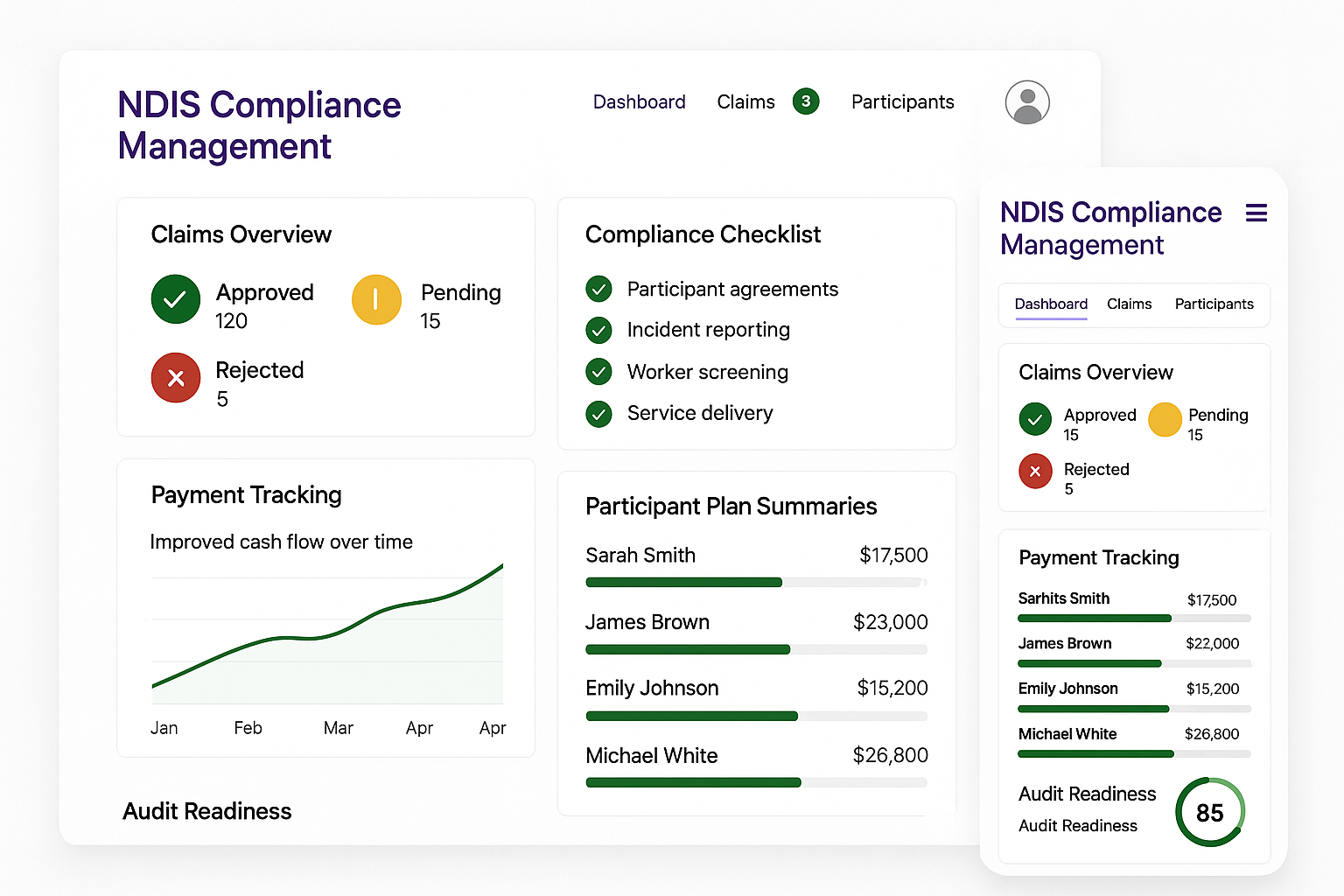1344x896 pixels.
Task: Click the cash flow line chart
Action: (x=327, y=634)
